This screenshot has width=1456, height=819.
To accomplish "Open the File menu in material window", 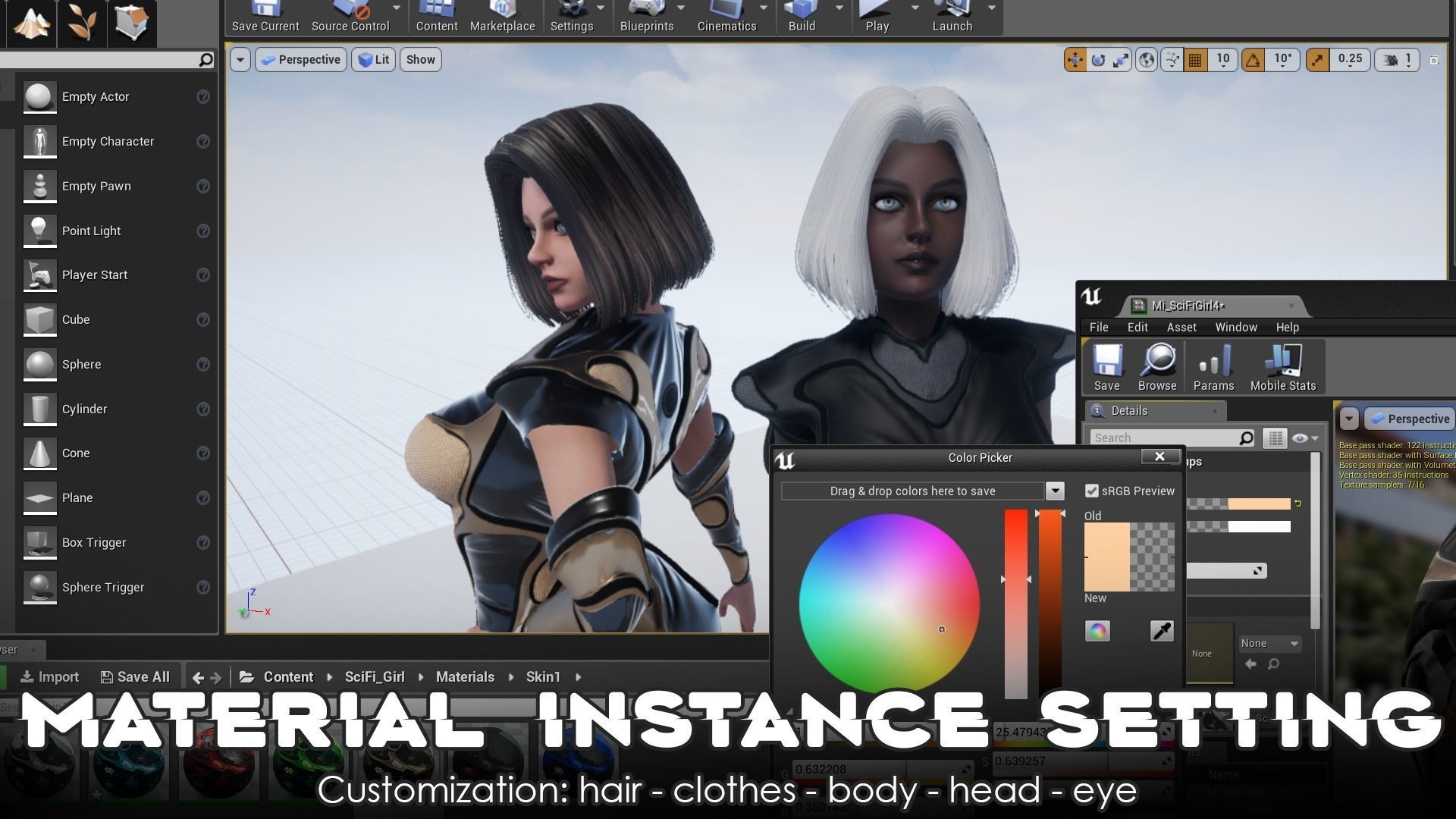I will [x=1099, y=328].
